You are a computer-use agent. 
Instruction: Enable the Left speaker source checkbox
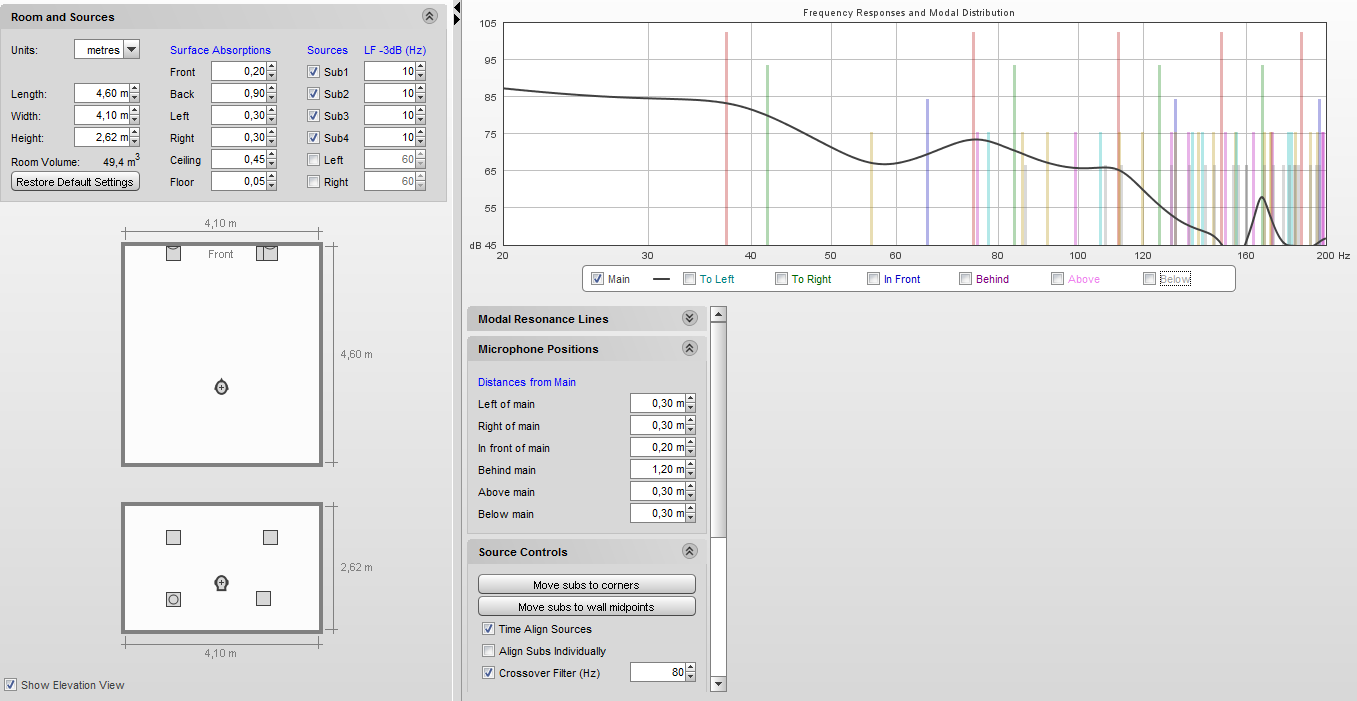pyautogui.click(x=314, y=160)
